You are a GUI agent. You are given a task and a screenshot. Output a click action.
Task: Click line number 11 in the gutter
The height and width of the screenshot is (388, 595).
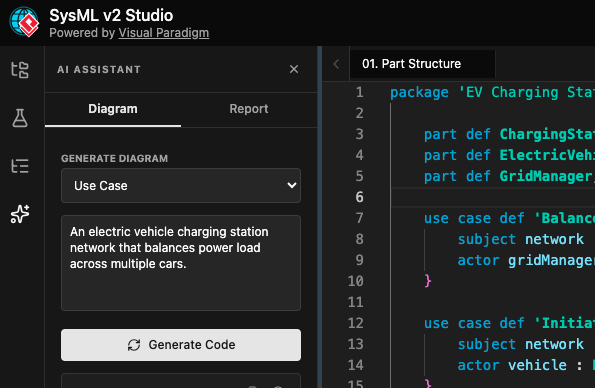click(356, 302)
